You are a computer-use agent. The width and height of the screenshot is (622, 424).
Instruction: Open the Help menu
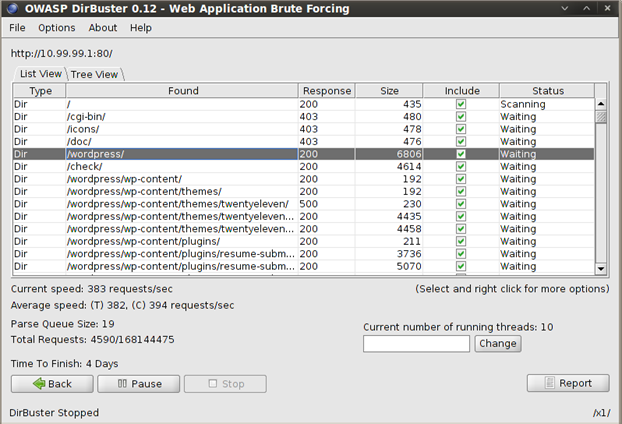coord(141,28)
